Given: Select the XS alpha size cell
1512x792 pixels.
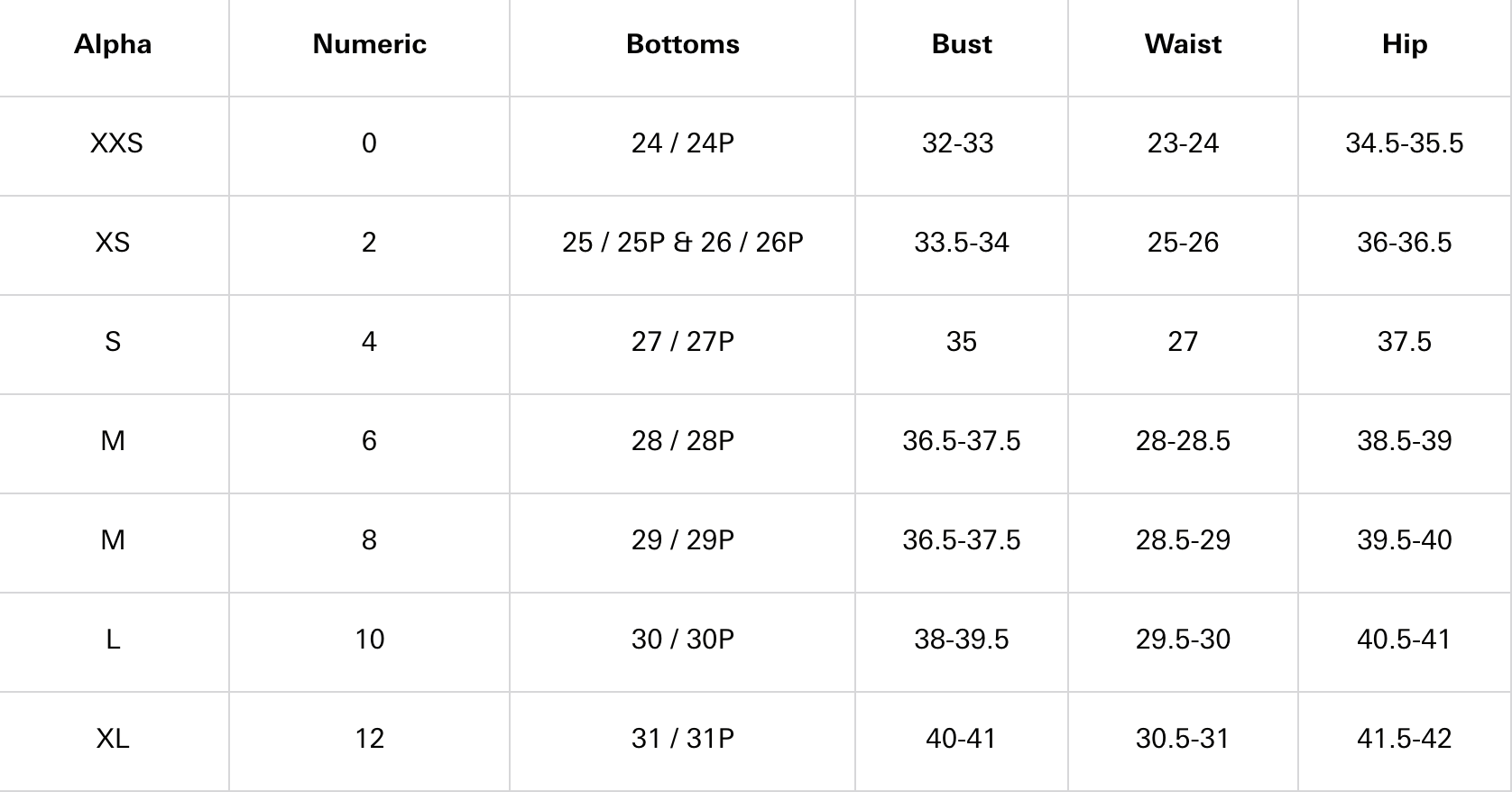Looking at the screenshot, I should pos(113,243).
